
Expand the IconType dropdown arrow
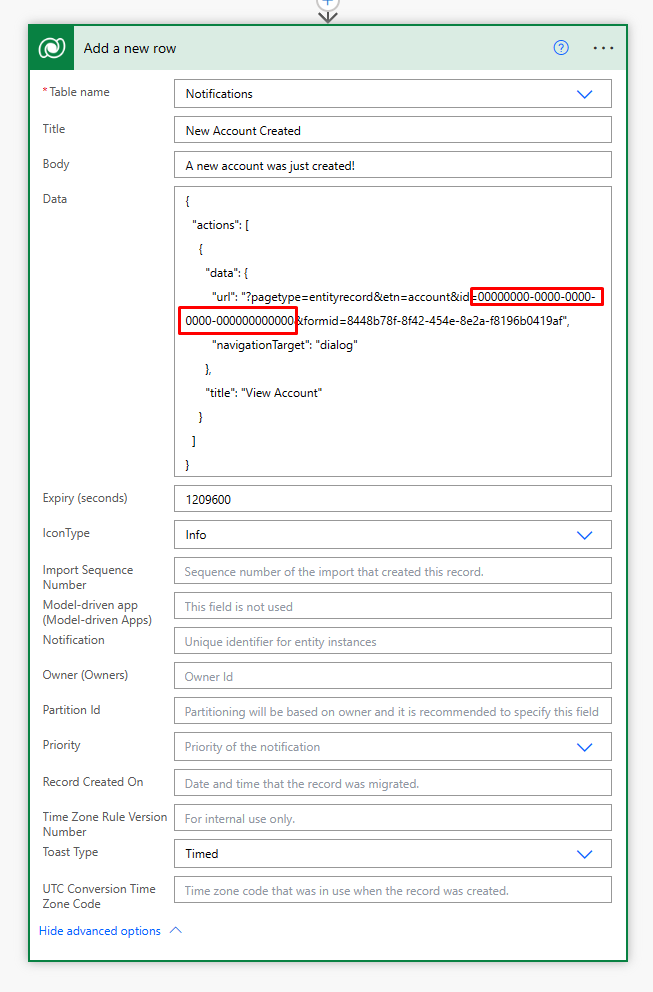pos(584,535)
